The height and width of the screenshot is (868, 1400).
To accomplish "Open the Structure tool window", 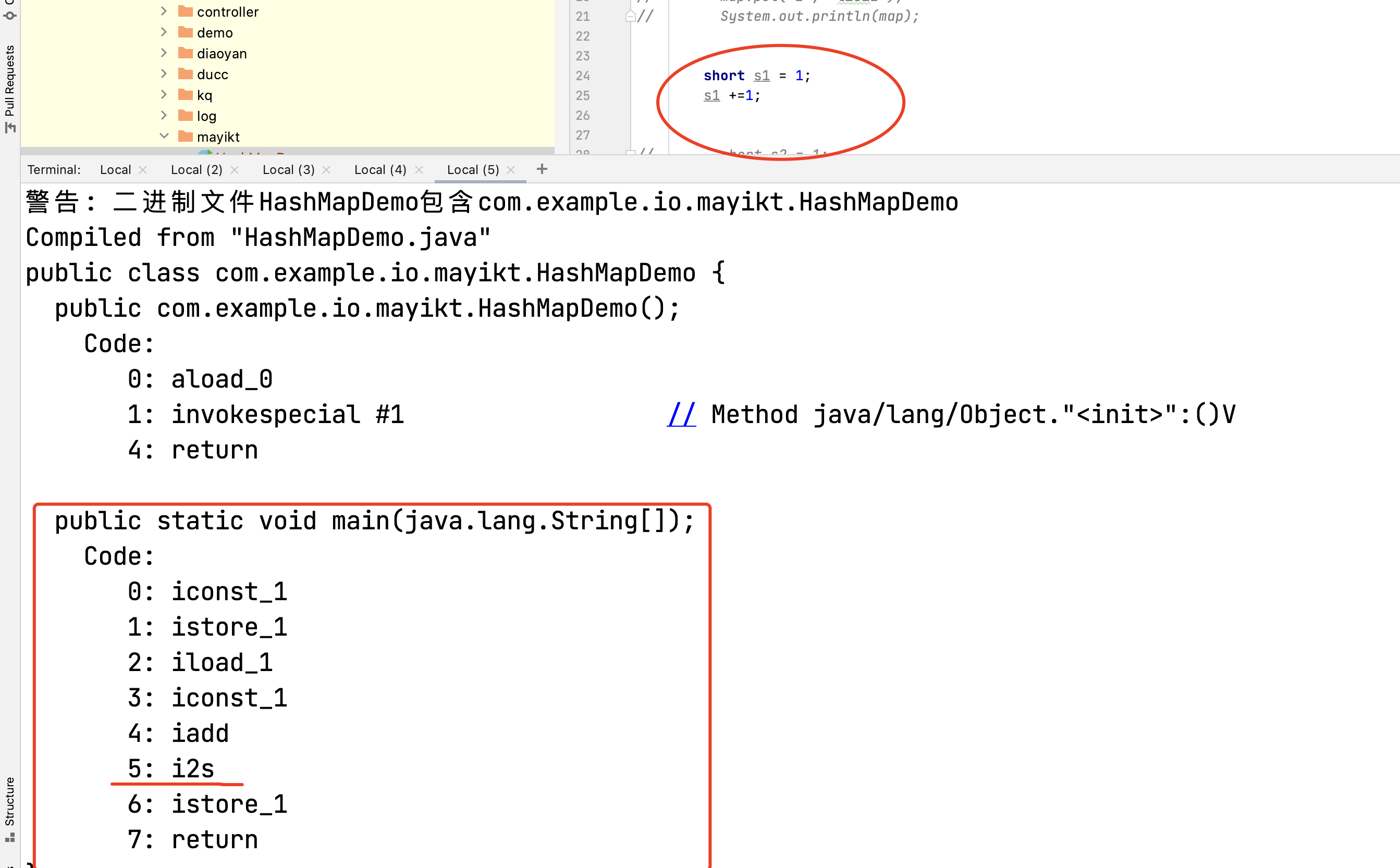I will (x=10, y=810).
